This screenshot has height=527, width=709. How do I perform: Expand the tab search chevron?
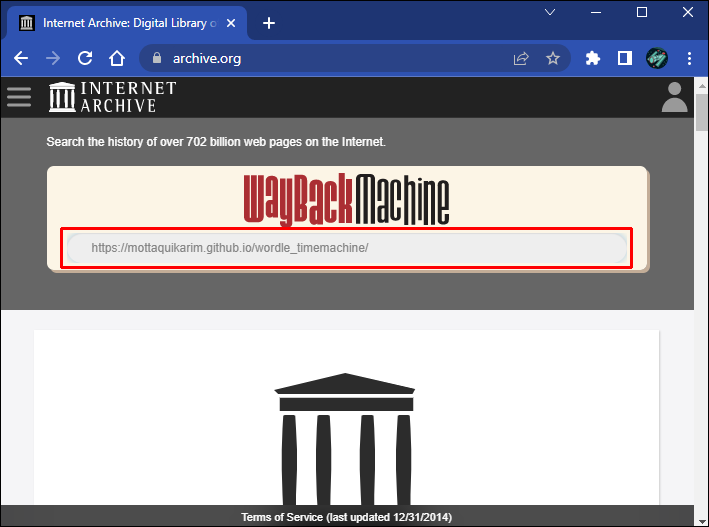550,12
